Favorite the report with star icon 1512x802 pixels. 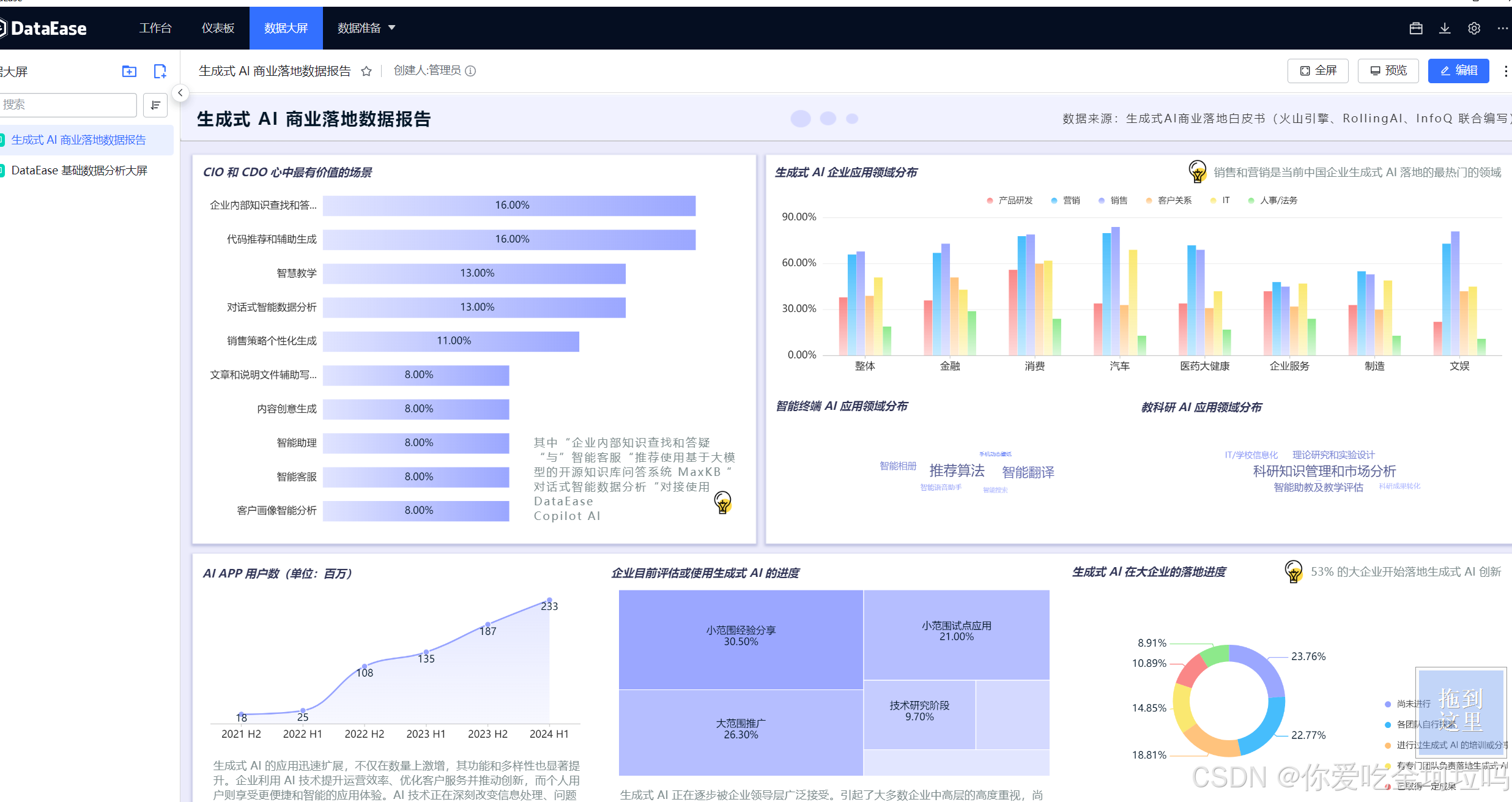point(366,71)
